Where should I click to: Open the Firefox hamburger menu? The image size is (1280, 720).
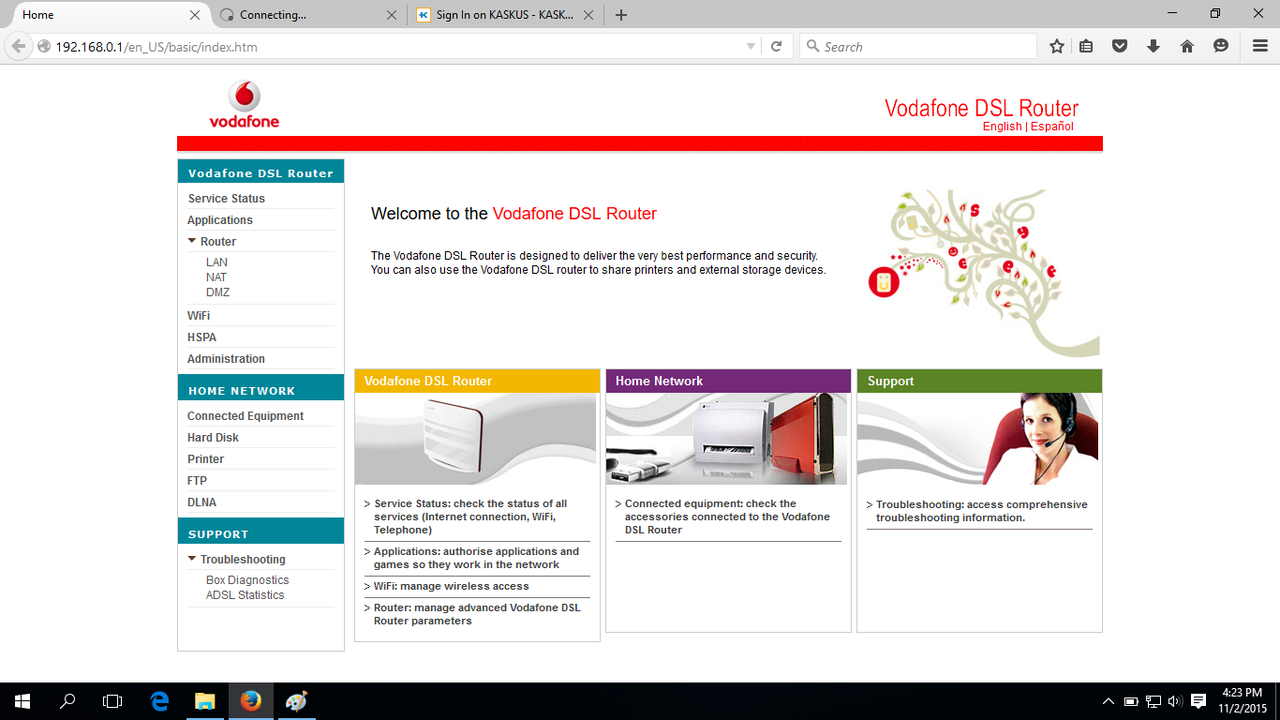pyautogui.click(x=1260, y=46)
